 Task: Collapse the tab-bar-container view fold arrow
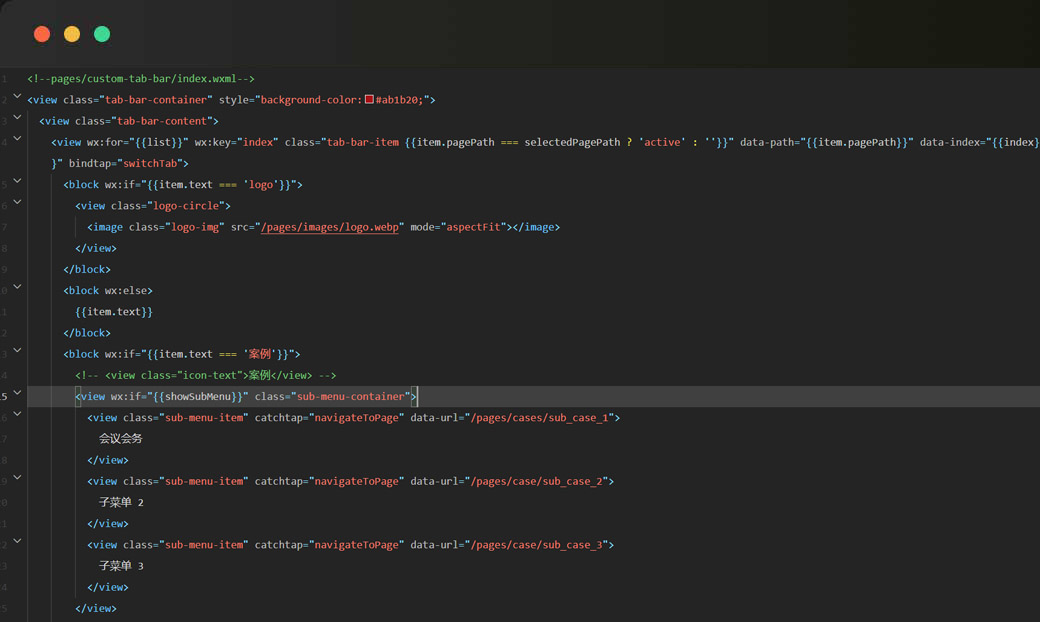[17, 96]
